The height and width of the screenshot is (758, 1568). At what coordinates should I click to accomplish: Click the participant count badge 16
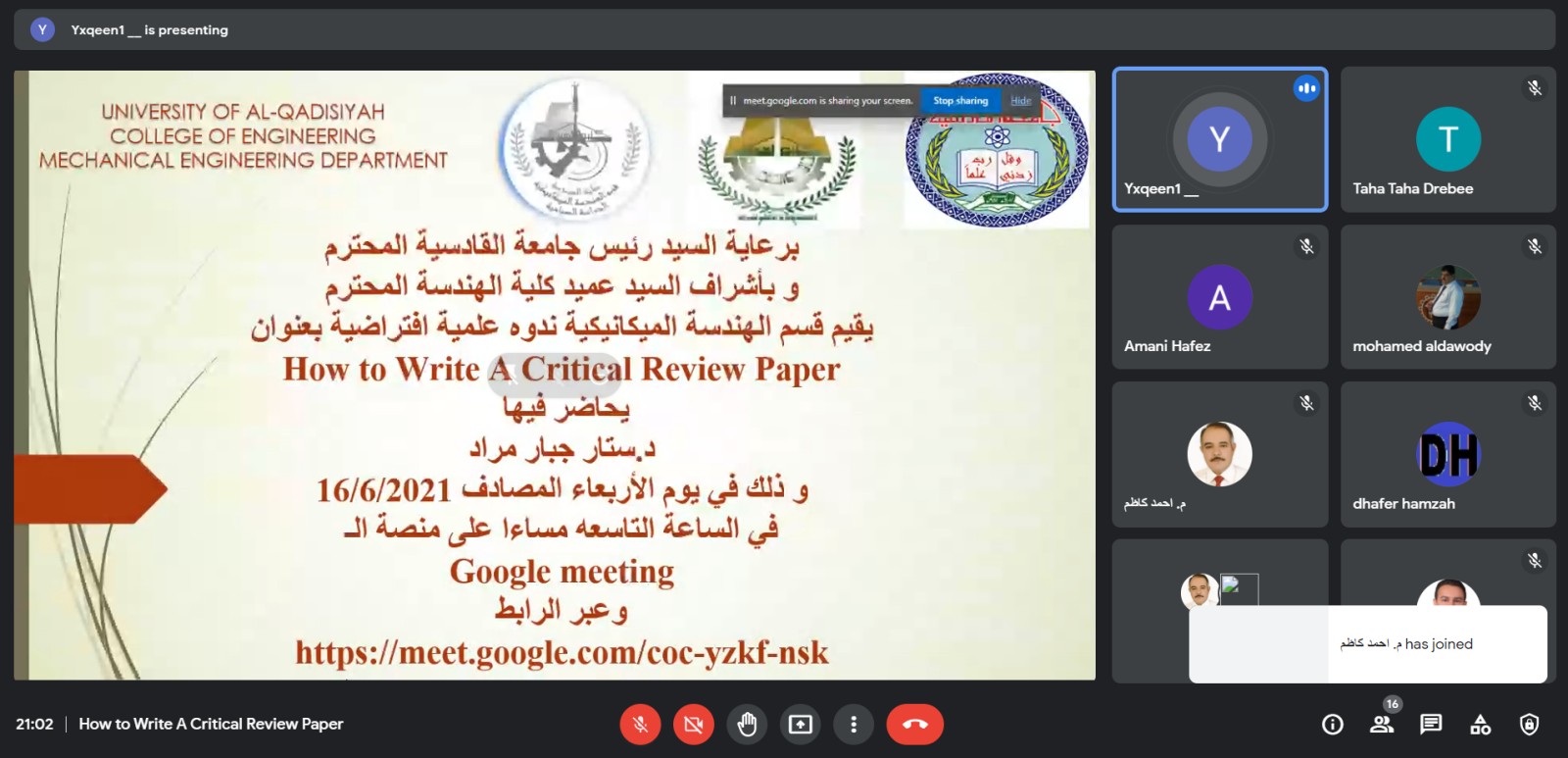pos(1393,704)
